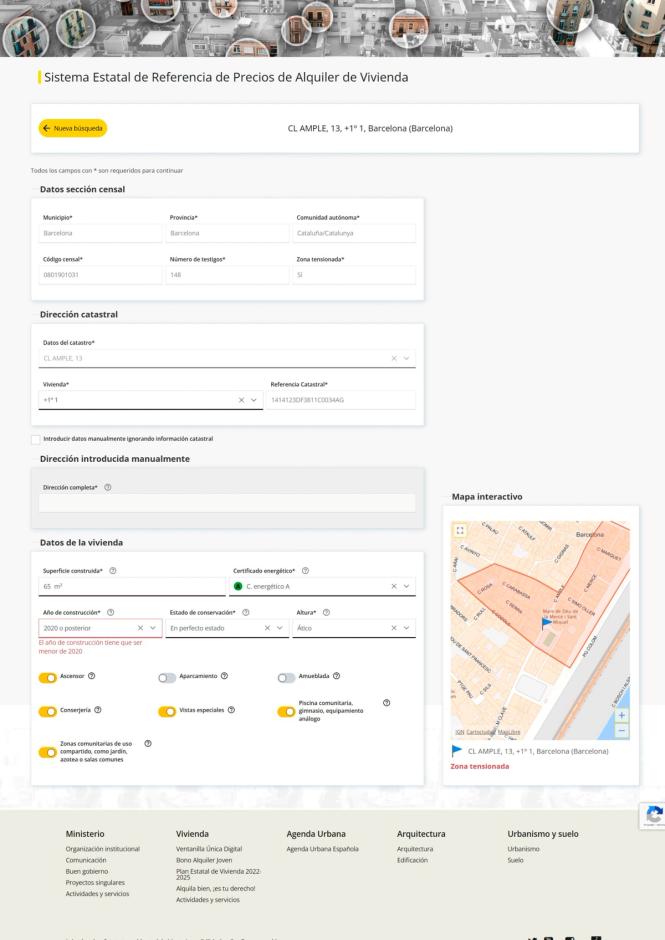Open Bono Alquiler Joven link
This screenshot has height=940, width=665.
[203, 860]
